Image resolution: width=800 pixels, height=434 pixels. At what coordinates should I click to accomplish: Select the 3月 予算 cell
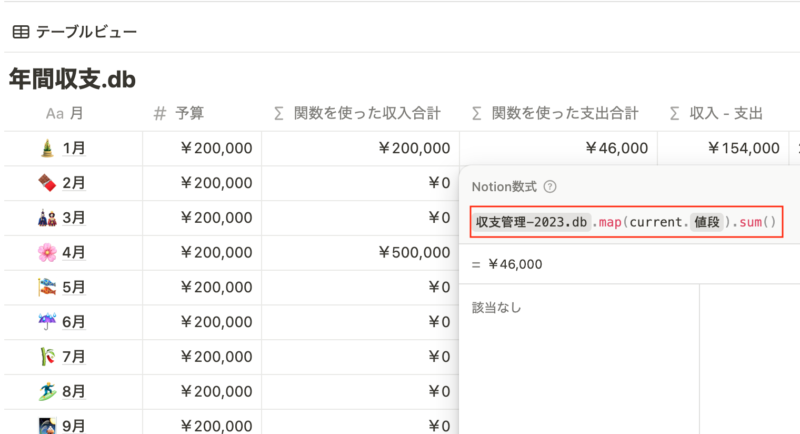(202, 218)
